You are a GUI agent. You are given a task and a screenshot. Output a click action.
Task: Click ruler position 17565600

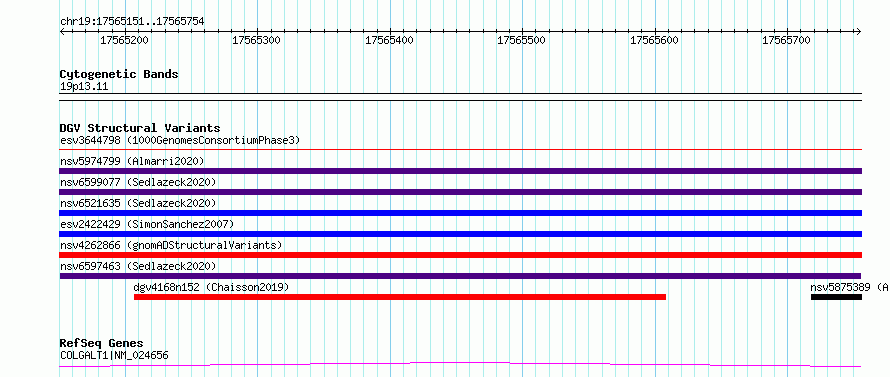[654, 40]
